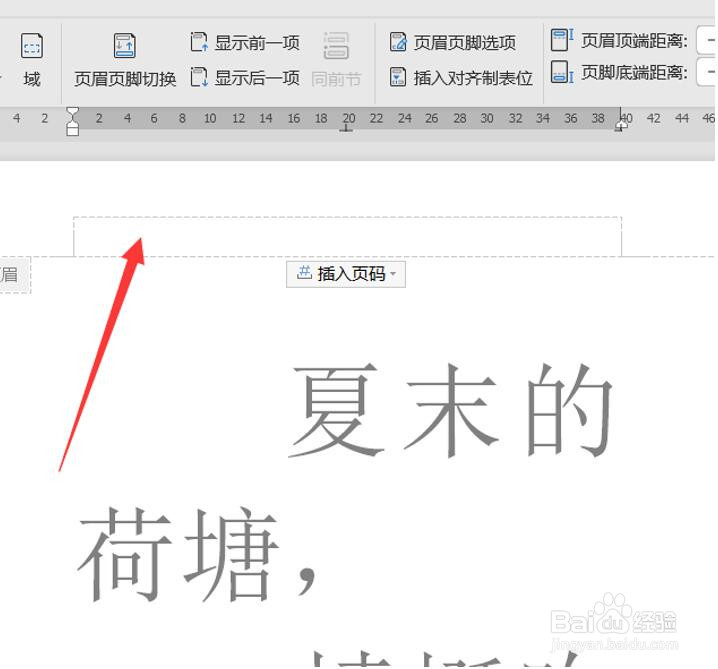Screen dimensions: 718x669
Task: Click the body text 夏末的
Action: (x=451, y=411)
